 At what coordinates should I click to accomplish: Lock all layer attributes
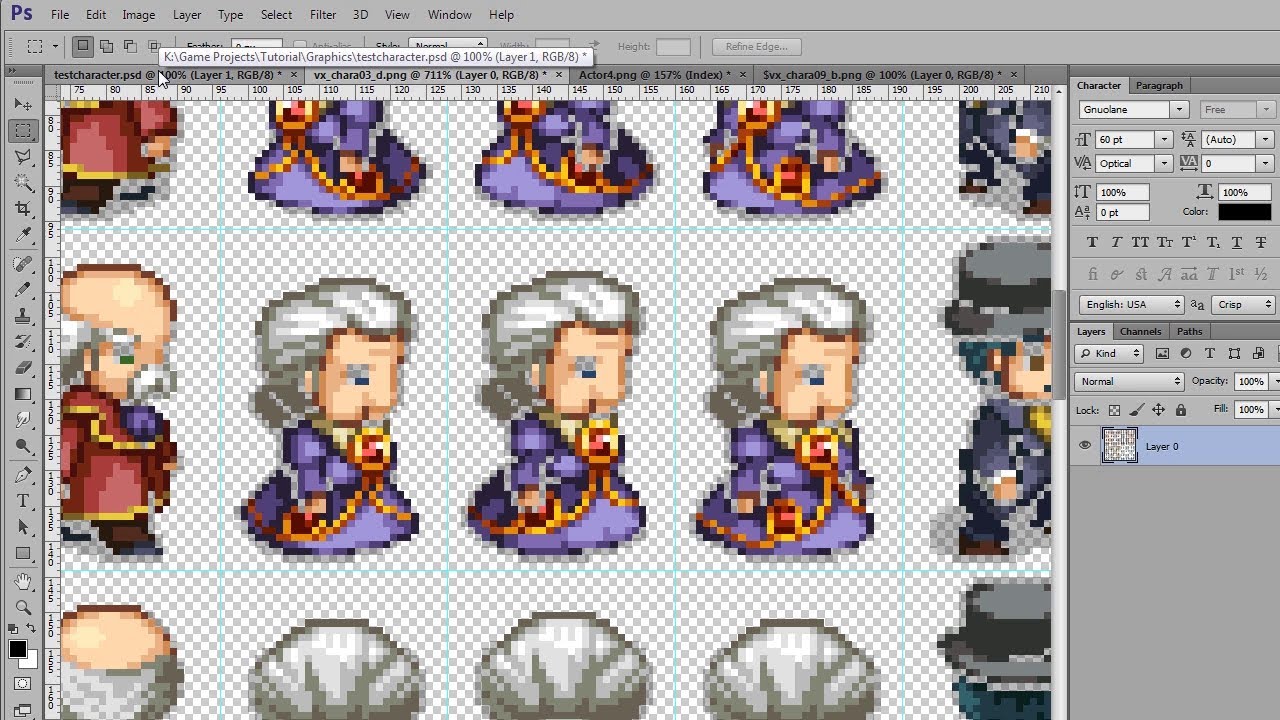tap(1181, 410)
